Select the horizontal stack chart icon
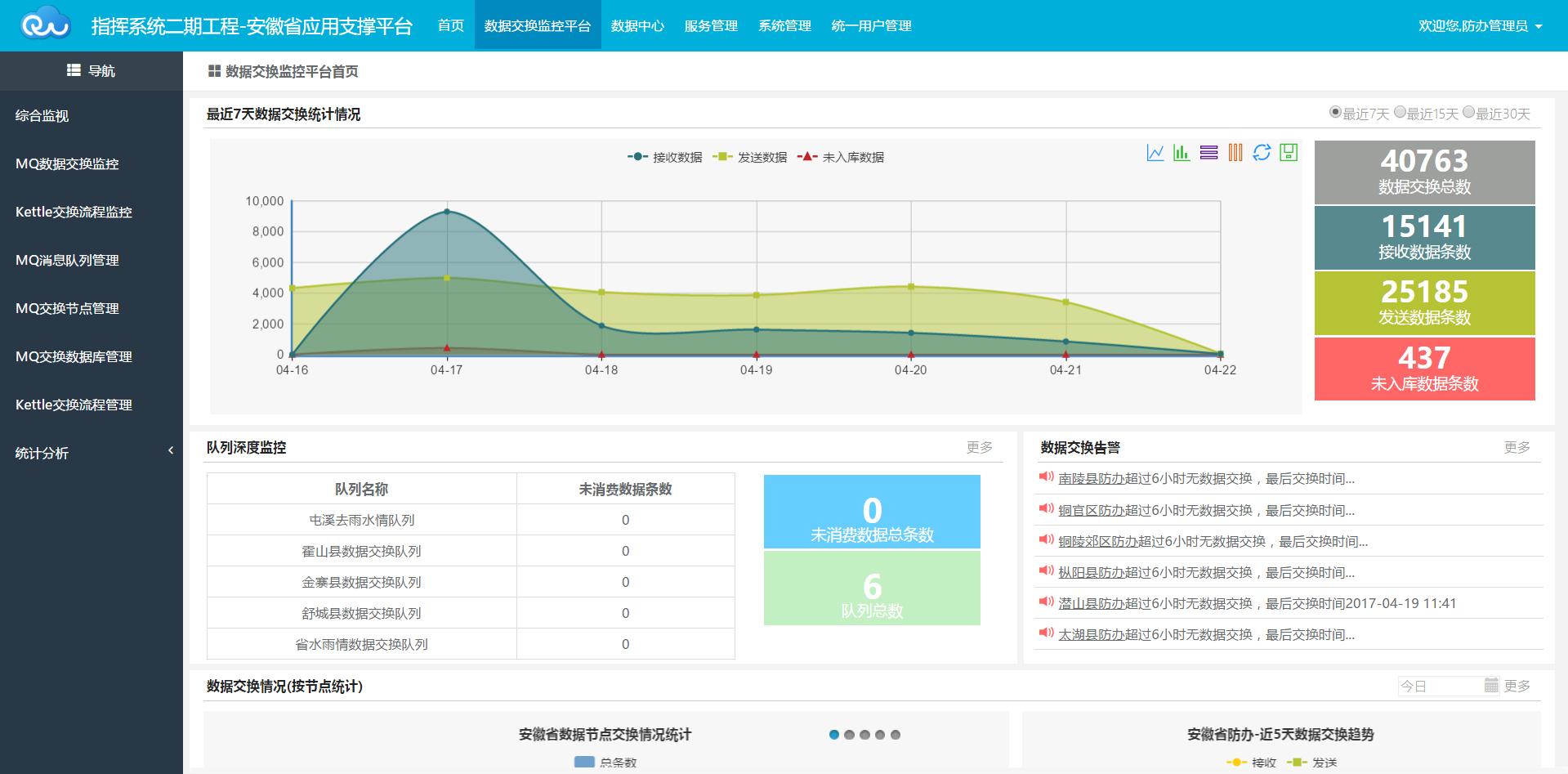This screenshot has height=774, width=1568. pyautogui.click(x=1209, y=152)
